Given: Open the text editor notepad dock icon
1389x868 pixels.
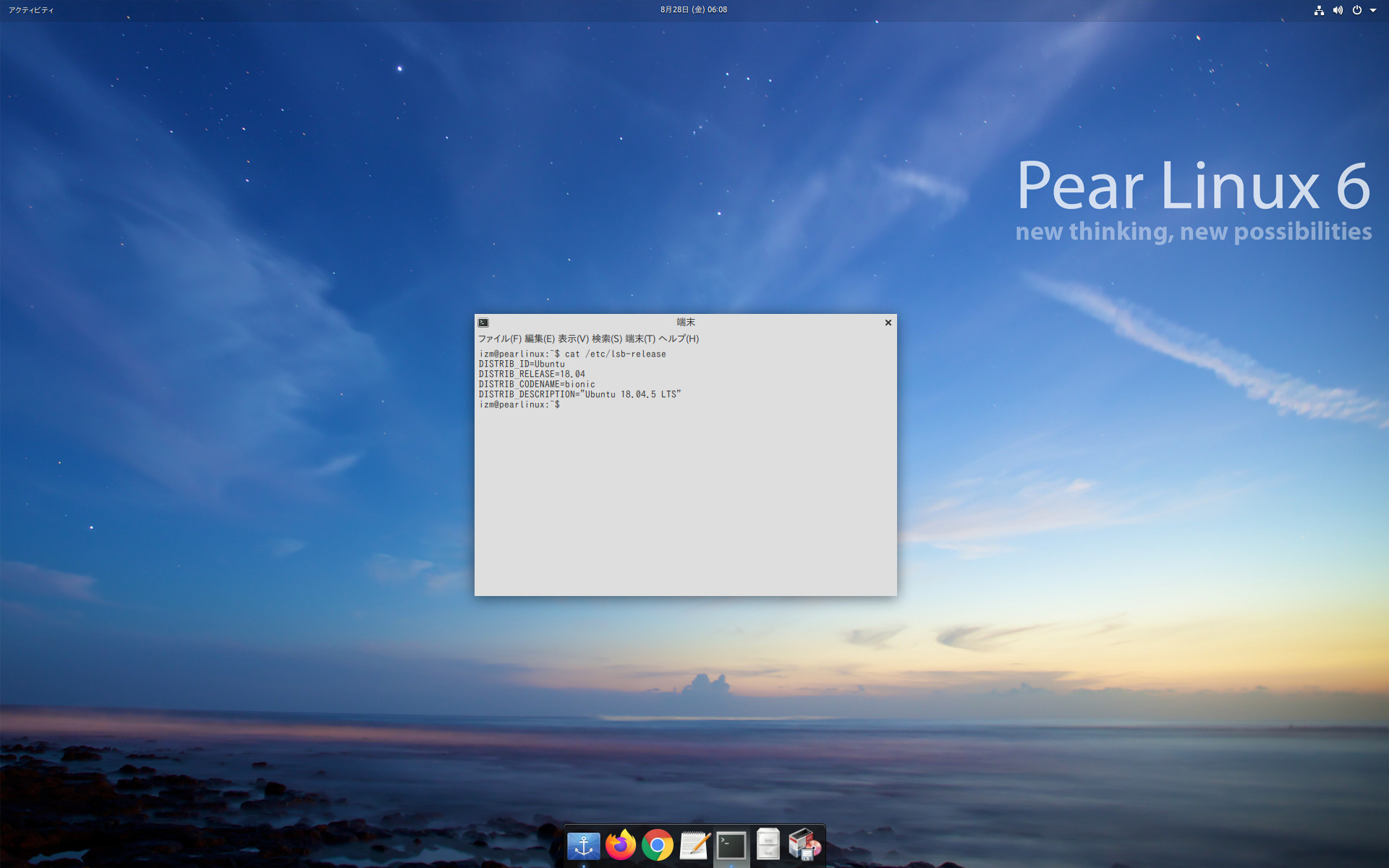Looking at the screenshot, I should pyautogui.click(x=694, y=845).
